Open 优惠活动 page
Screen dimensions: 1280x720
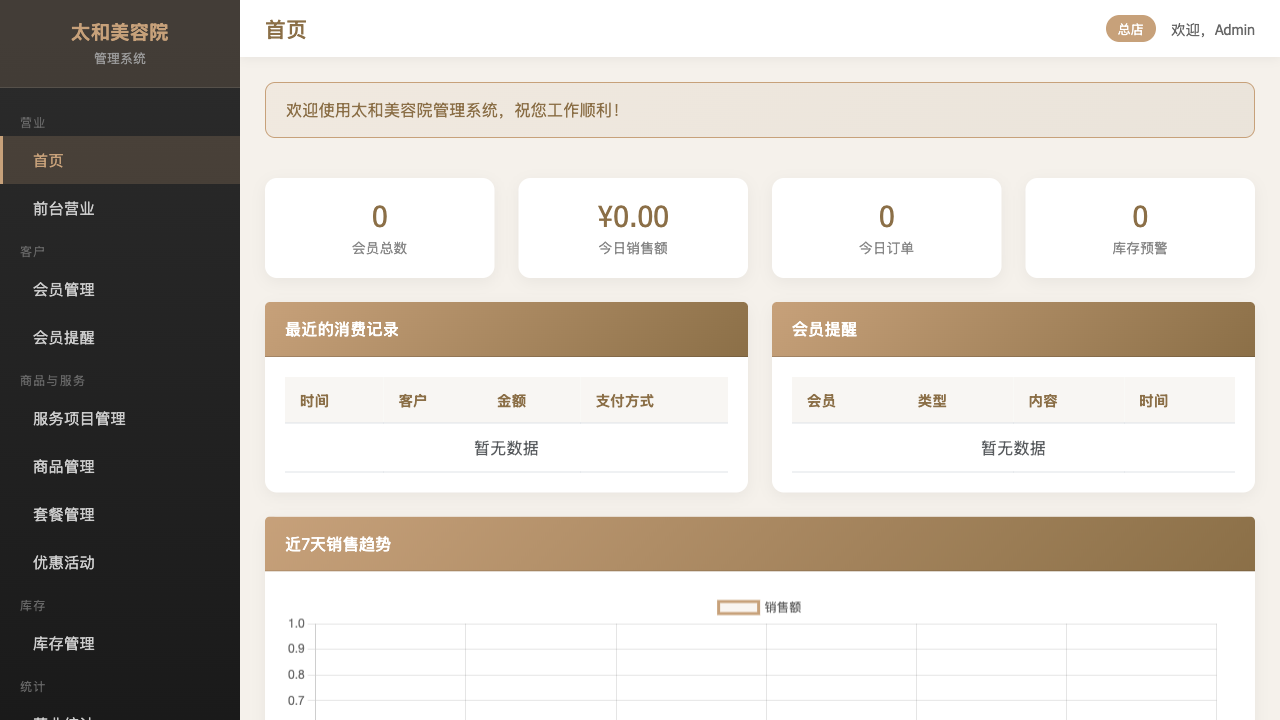tap(120, 562)
